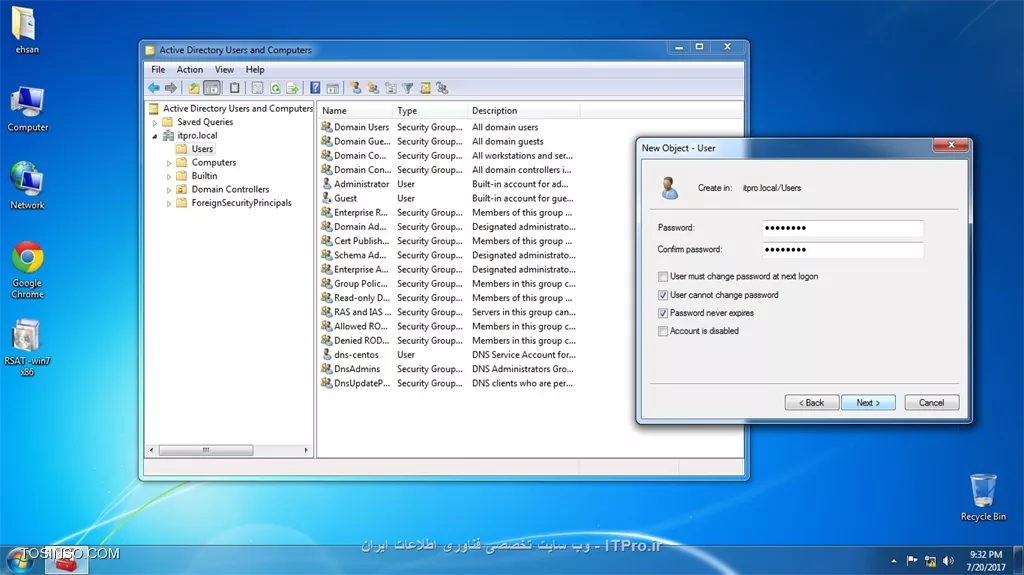Click the Find objects toolbar icon
This screenshot has height=575, width=1024.
pos(425,88)
